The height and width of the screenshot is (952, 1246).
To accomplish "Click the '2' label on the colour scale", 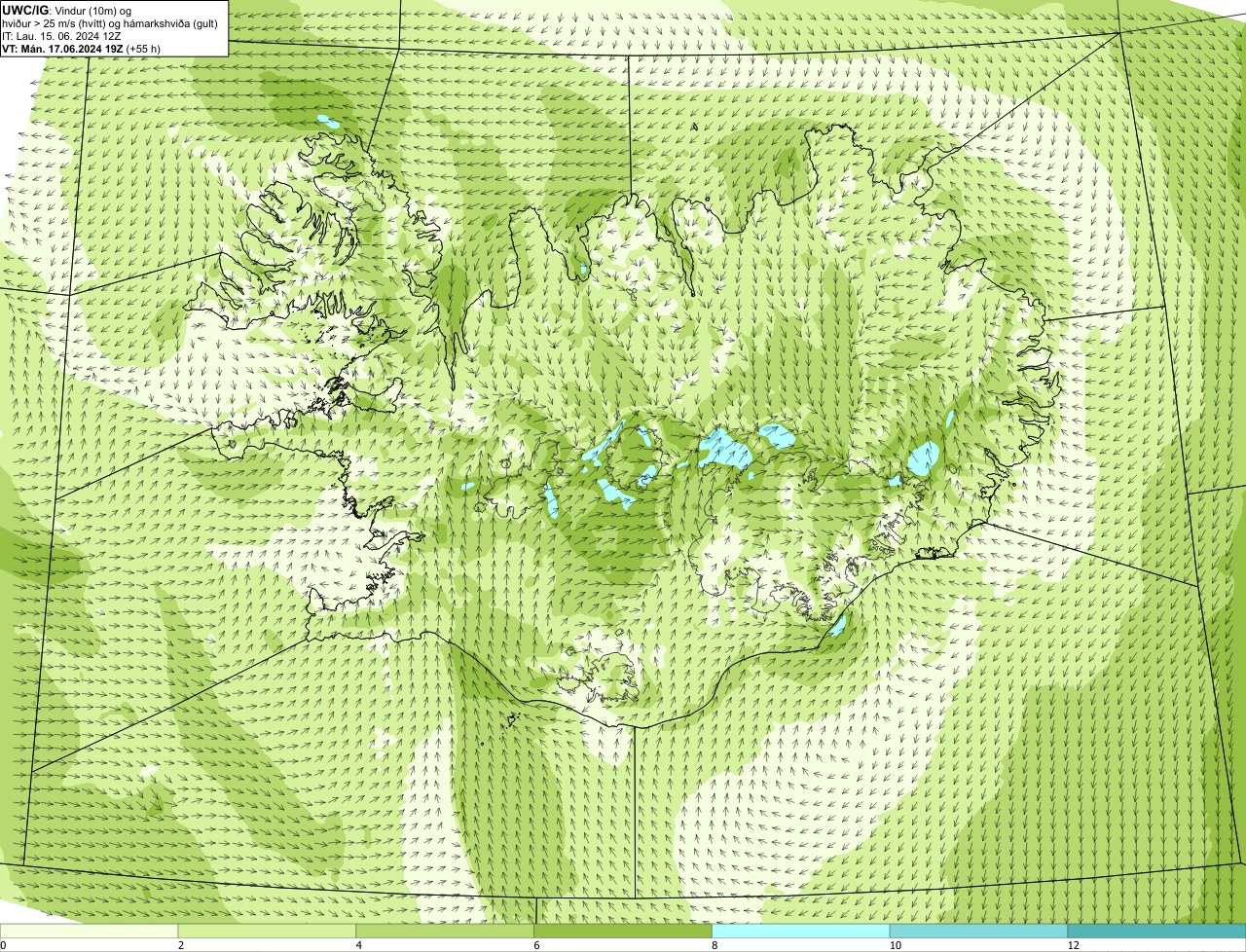I will [x=181, y=945].
